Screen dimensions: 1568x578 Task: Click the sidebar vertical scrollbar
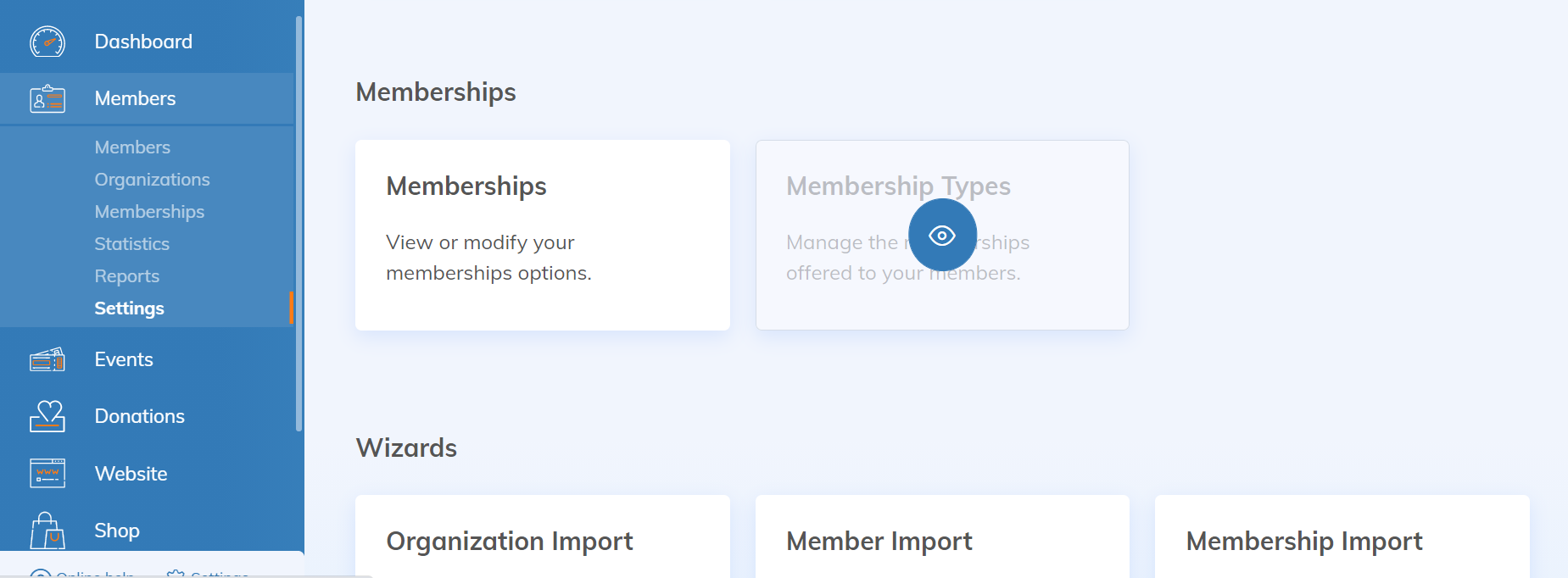coord(299,220)
